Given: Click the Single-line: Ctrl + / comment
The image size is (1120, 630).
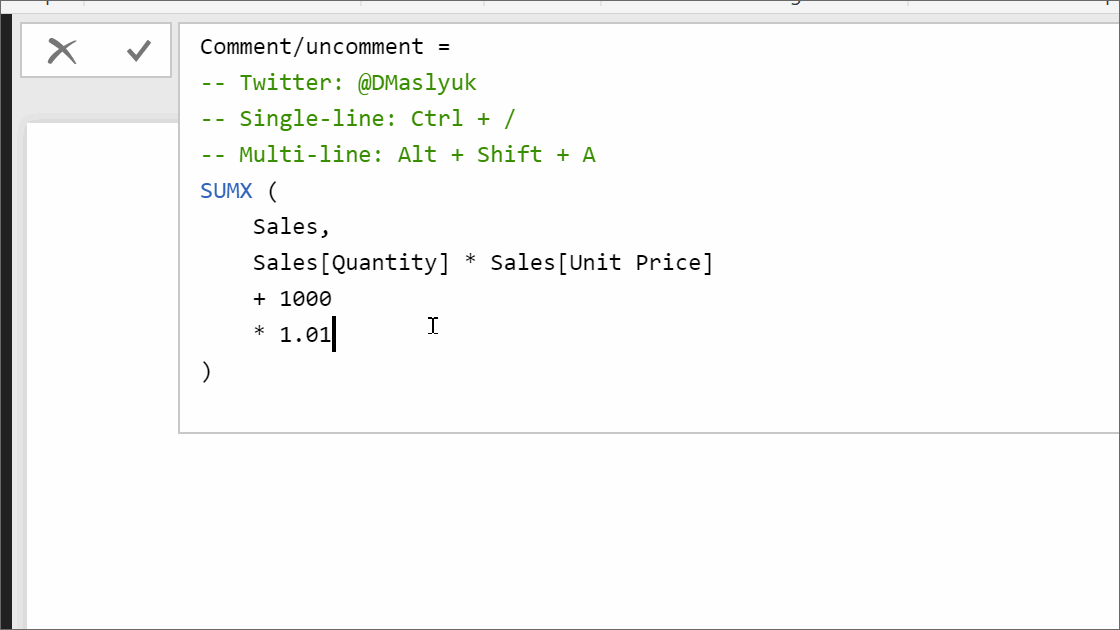Looking at the screenshot, I should 357,118.
